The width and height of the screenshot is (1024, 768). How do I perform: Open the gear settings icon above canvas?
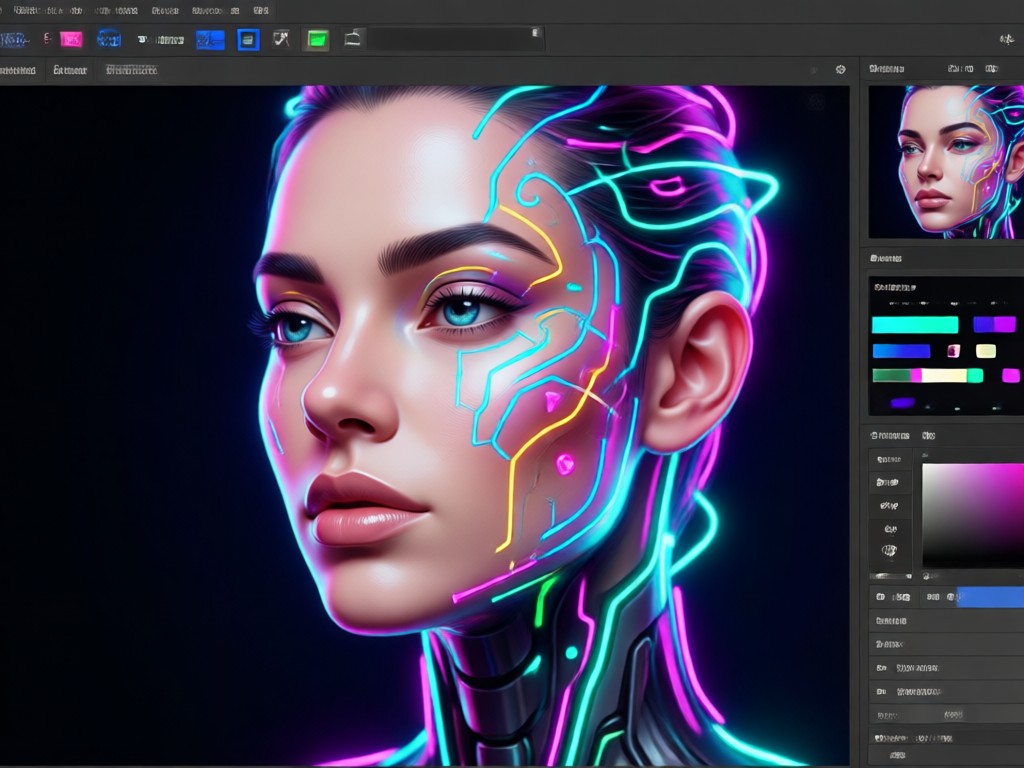[x=840, y=69]
